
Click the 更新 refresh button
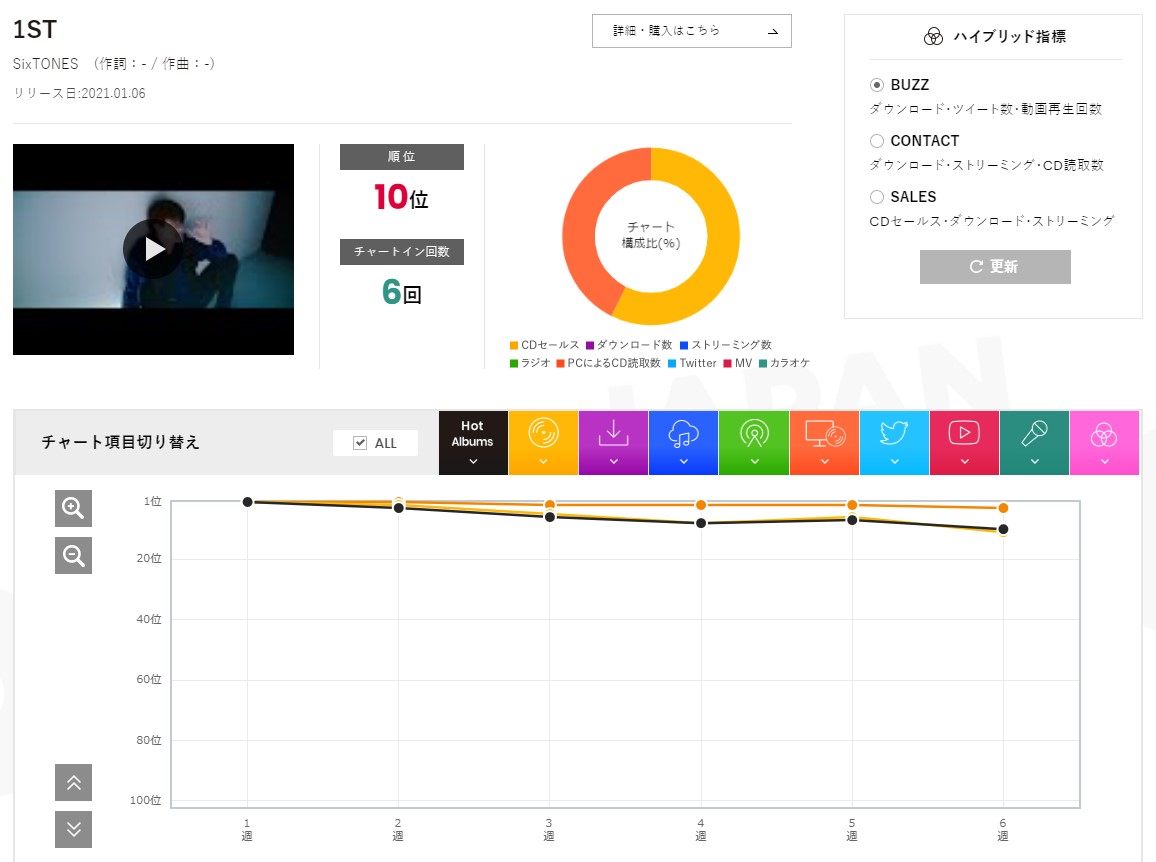click(995, 267)
